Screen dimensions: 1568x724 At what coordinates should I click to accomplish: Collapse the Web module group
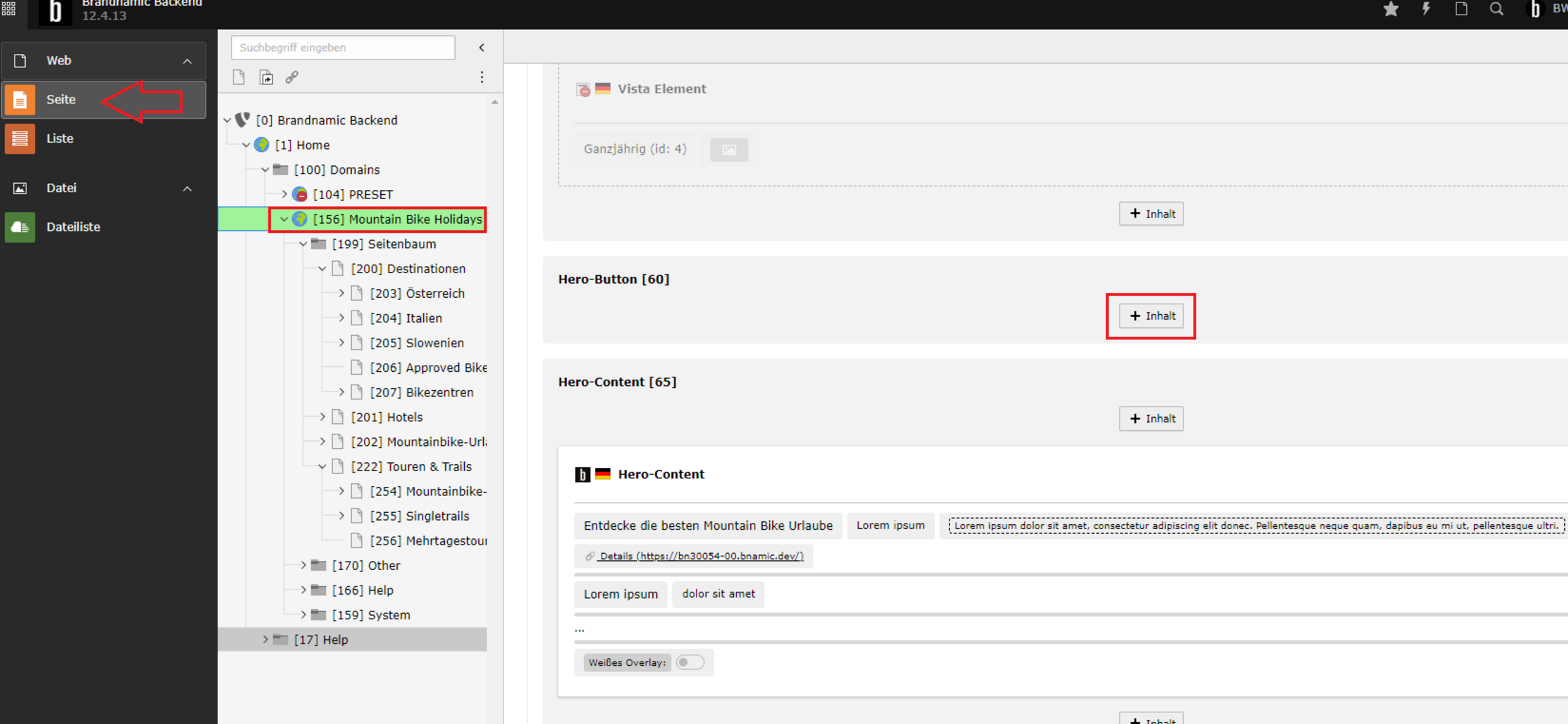coord(187,61)
